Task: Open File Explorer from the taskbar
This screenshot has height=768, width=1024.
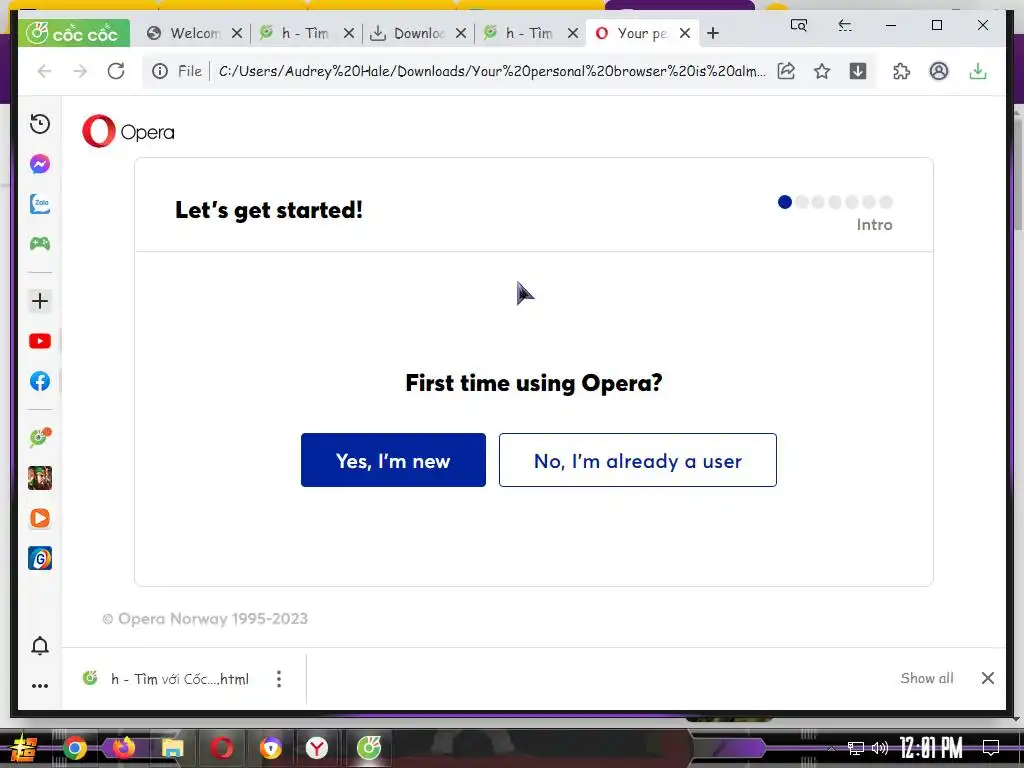Action: click(172, 748)
